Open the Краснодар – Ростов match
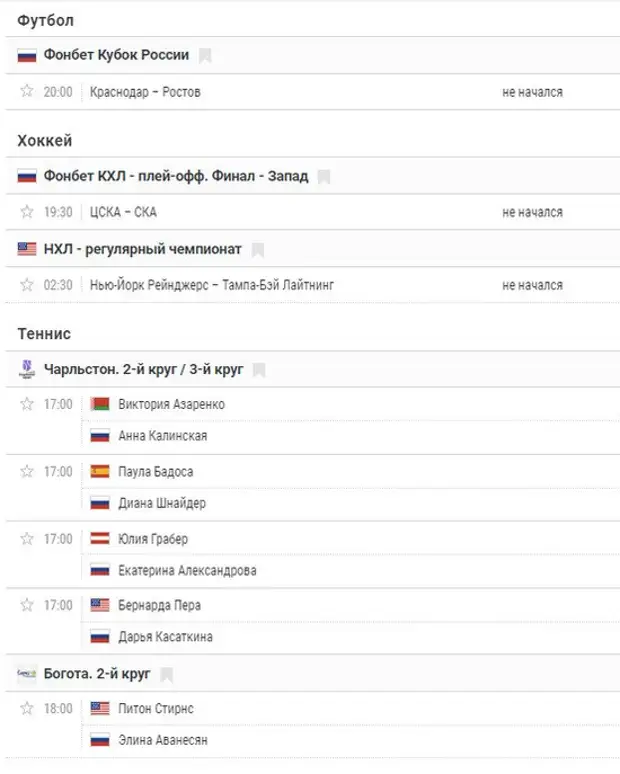Image resolution: width=620 pixels, height=774 pixels. click(x=145, y=92)
